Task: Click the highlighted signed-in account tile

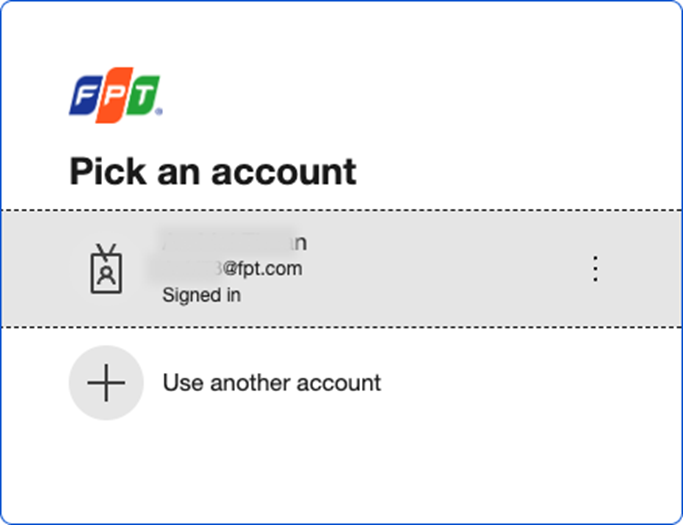Action: pos(340,269)
